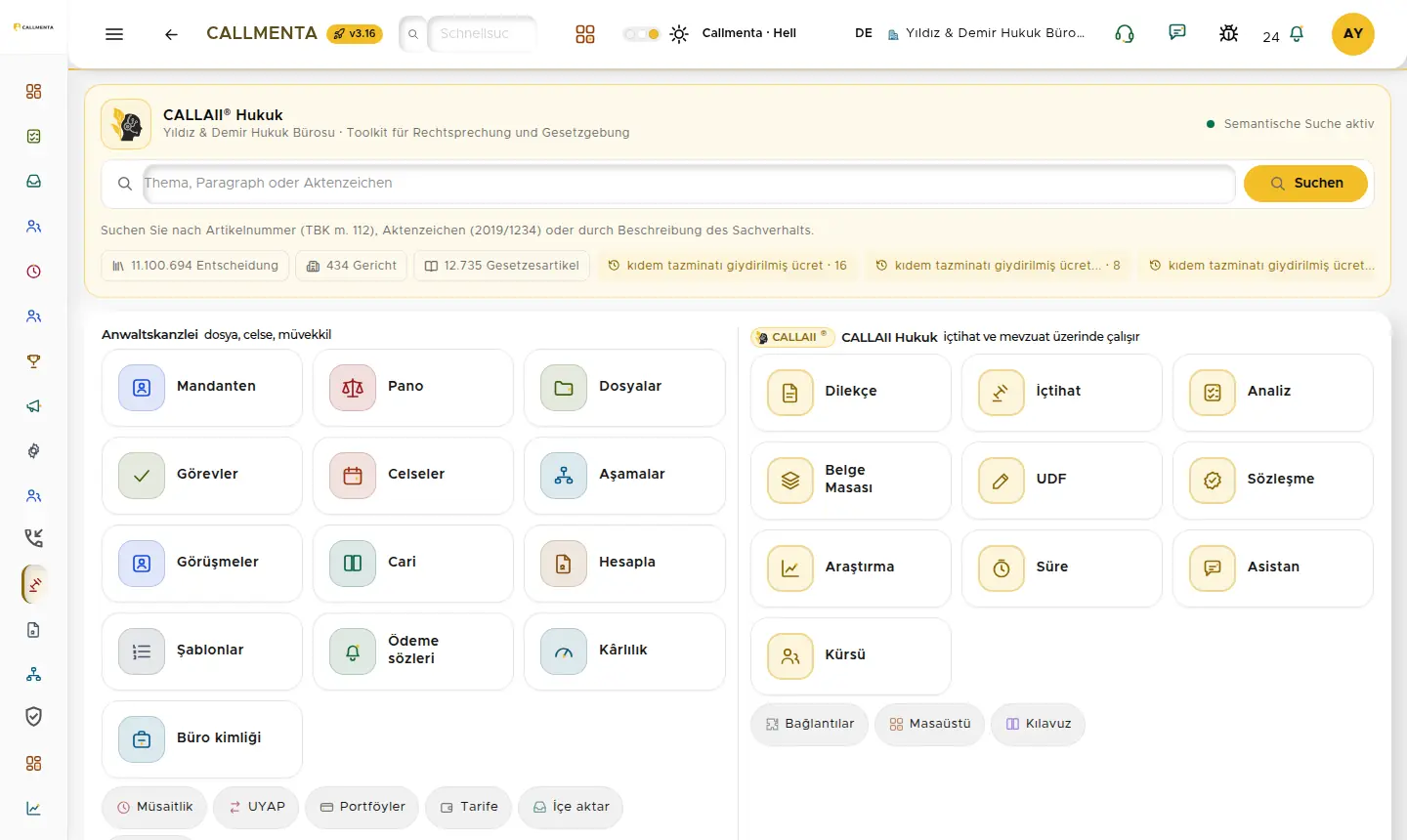Toggle the light/dark theme switch
Viewport: 1407px width, 840px height.
[x=642, y=34]
